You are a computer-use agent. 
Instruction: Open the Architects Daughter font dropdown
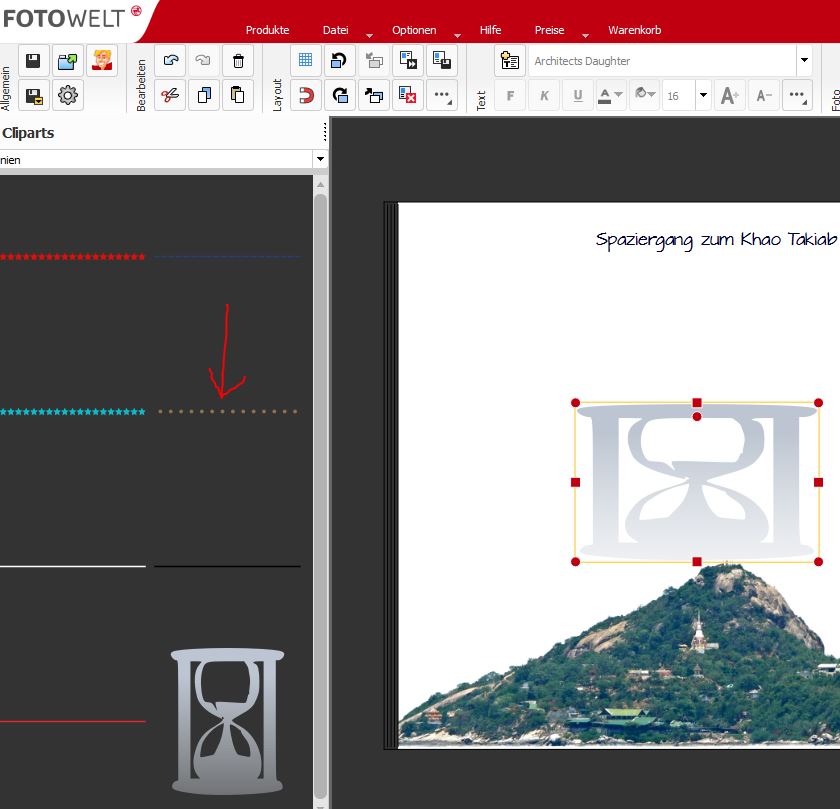point(803,61)
